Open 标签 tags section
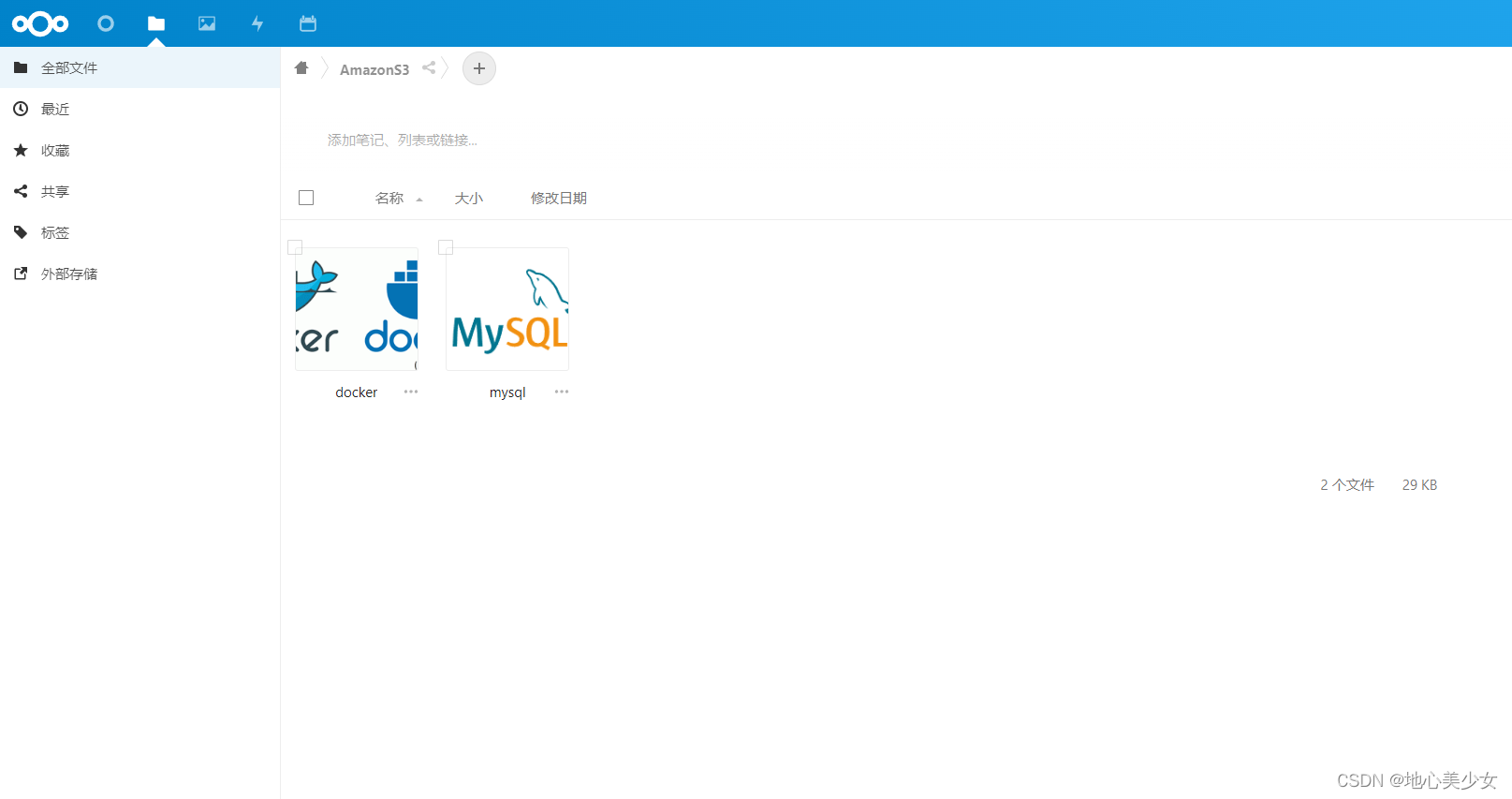The width and height of the screenshot is (1512, 799). (140, 232)
